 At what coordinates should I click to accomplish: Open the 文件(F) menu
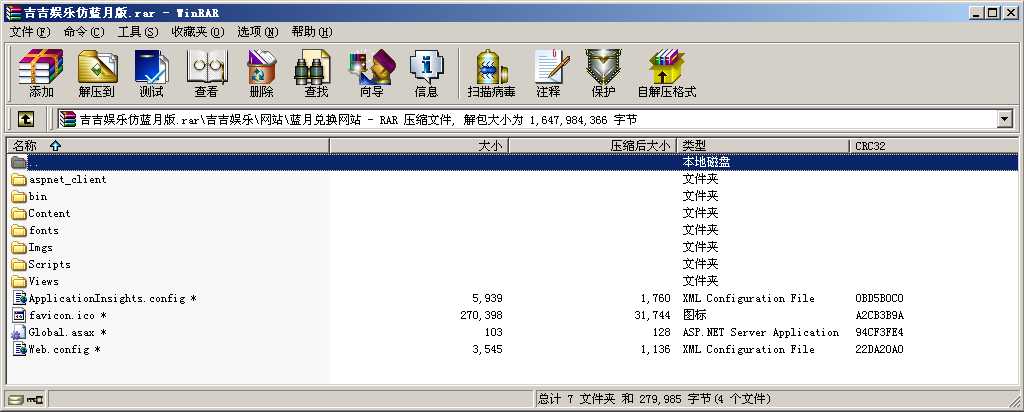click(30, 32)
